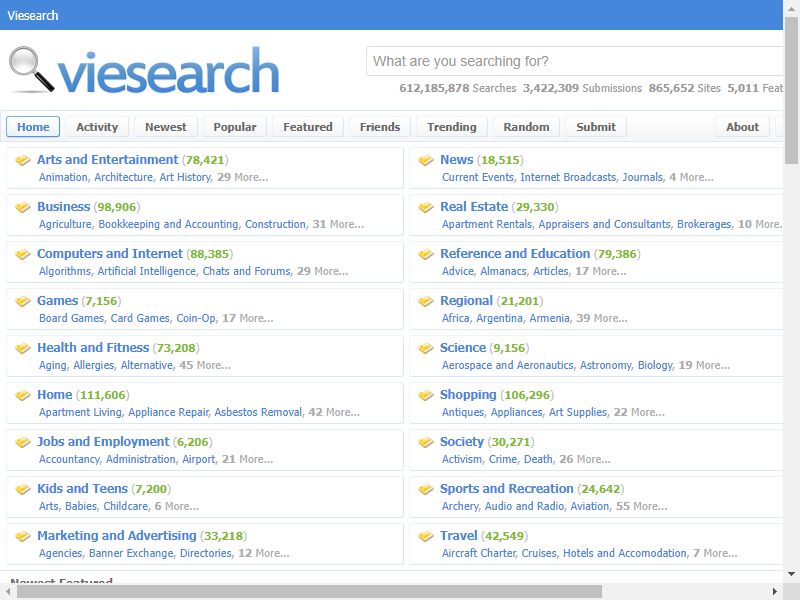Image resolution: width=800 pixels, height=600 pixels.
Task: Open the Appliance Repair subcategory
Action: click(168, 412)
